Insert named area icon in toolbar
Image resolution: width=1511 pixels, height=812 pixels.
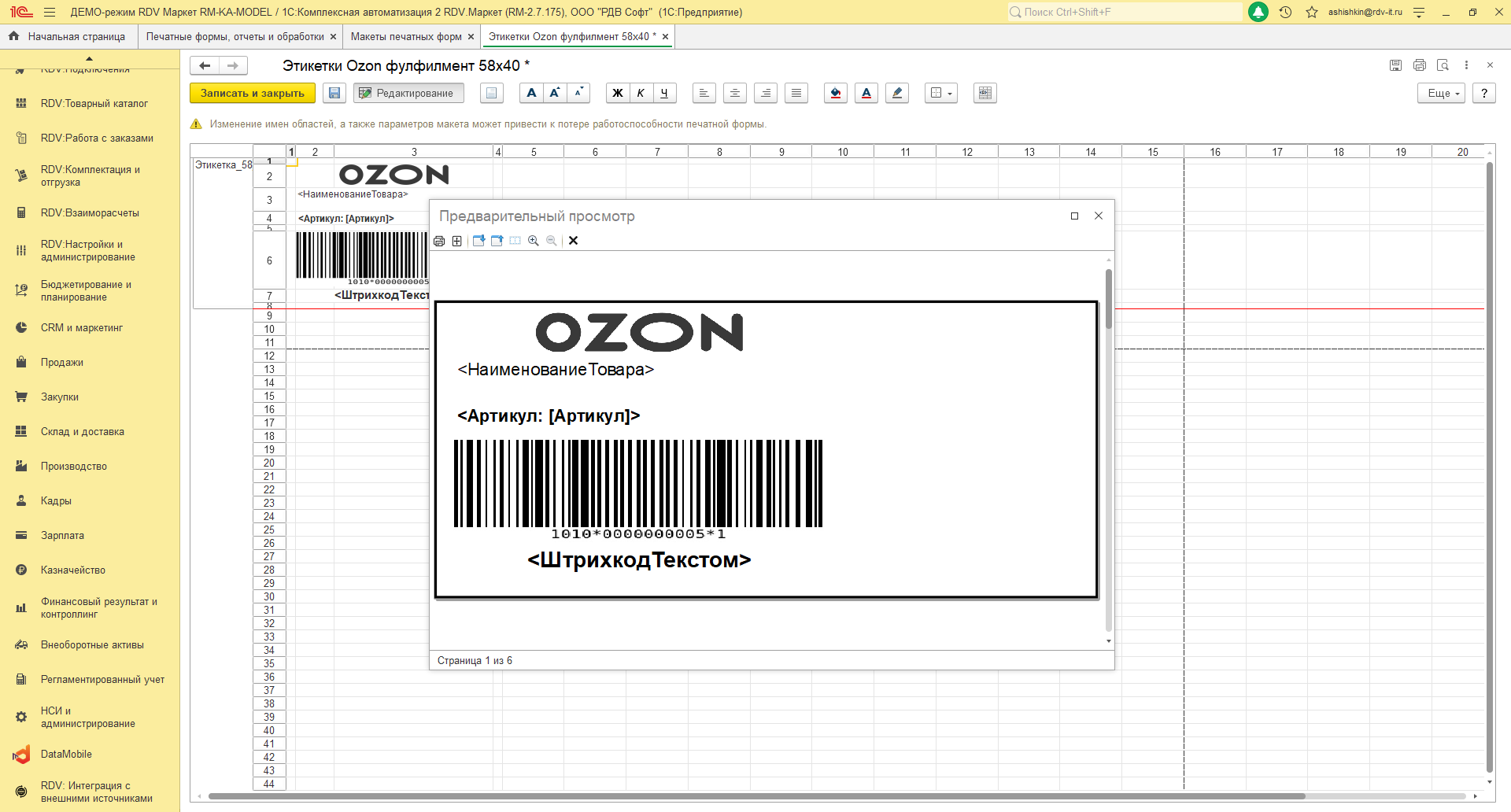[x=985, y=93]
